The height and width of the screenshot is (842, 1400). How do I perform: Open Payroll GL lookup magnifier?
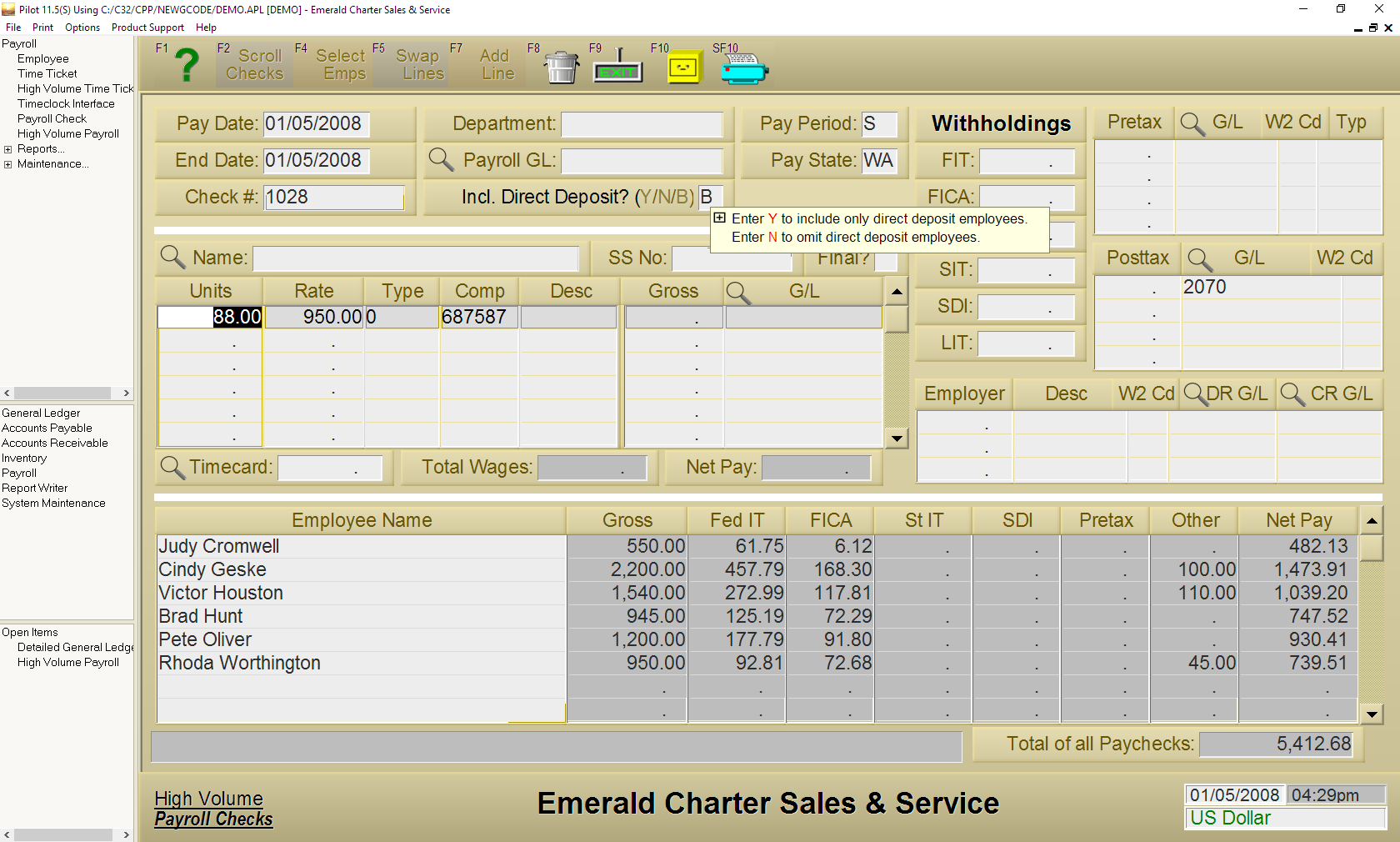(441, 158)
